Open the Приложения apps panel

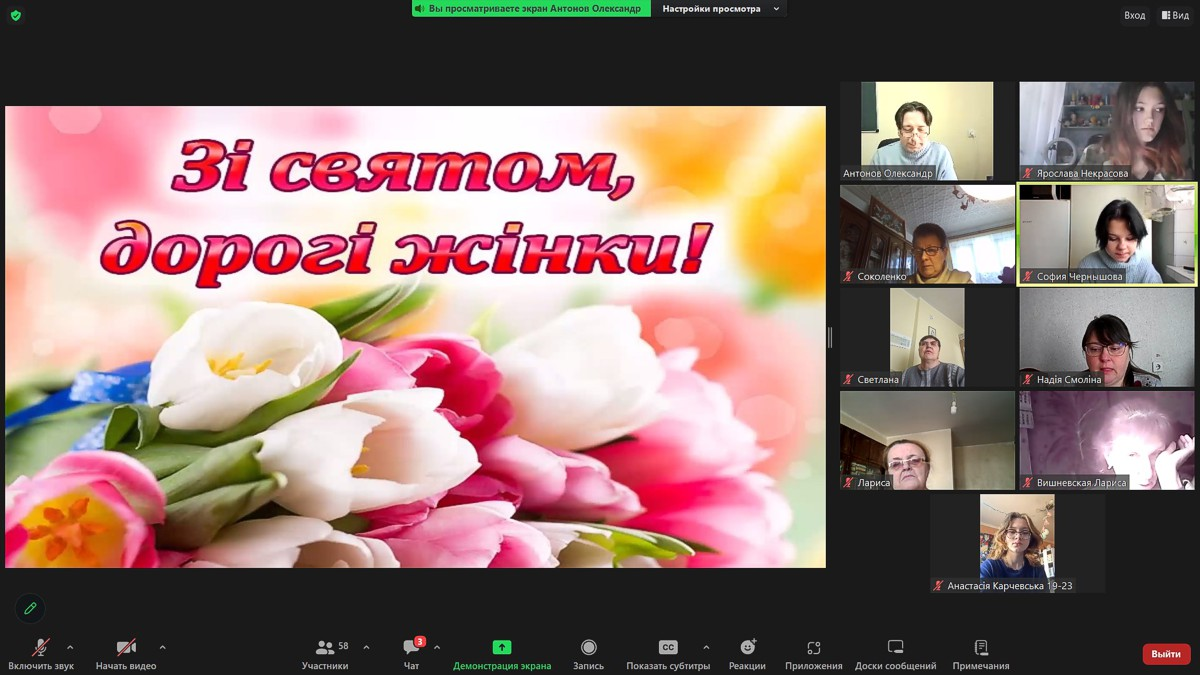[814, 655]
